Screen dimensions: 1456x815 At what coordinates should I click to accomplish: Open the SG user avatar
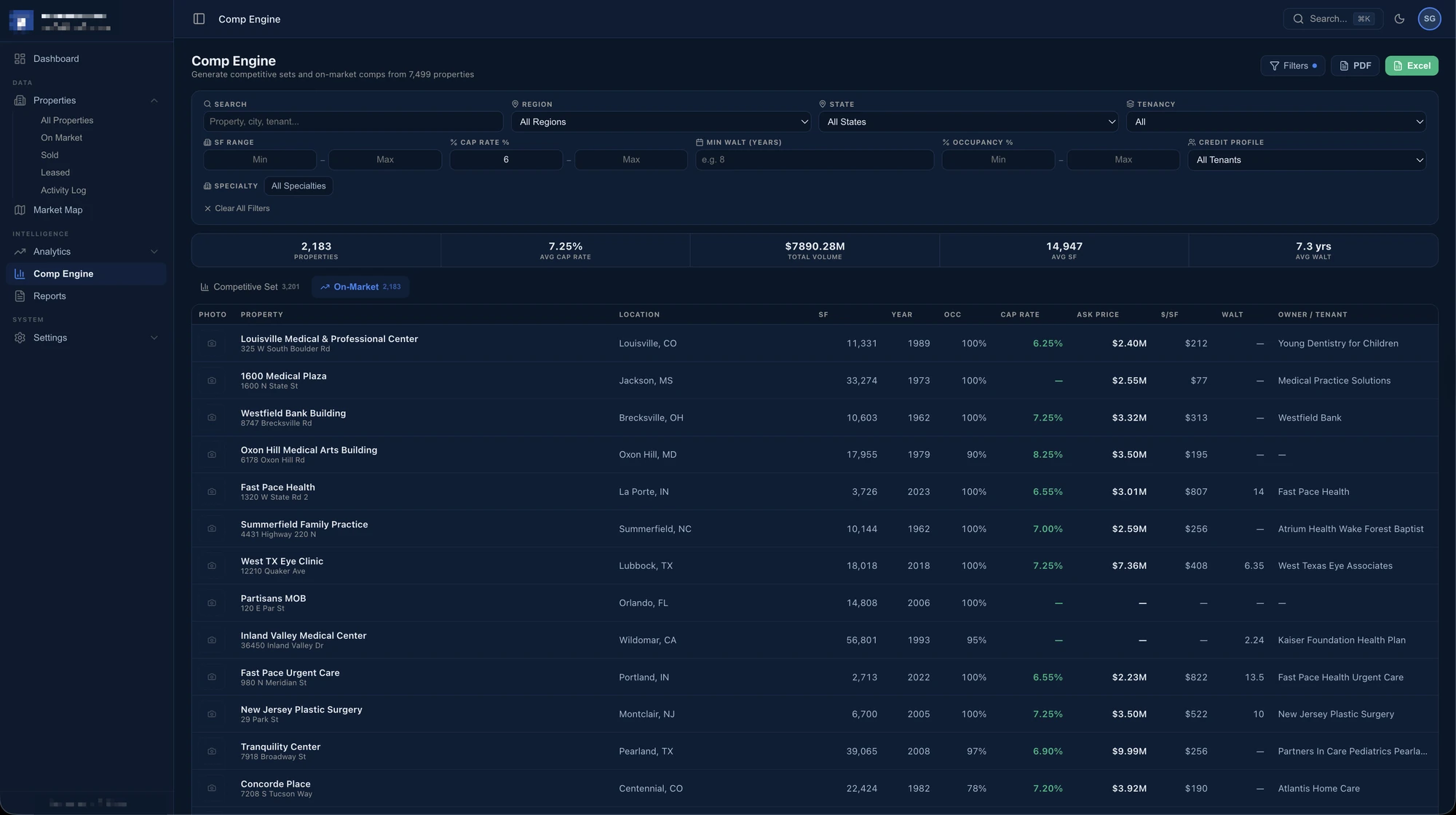[x=1429, y=19]
